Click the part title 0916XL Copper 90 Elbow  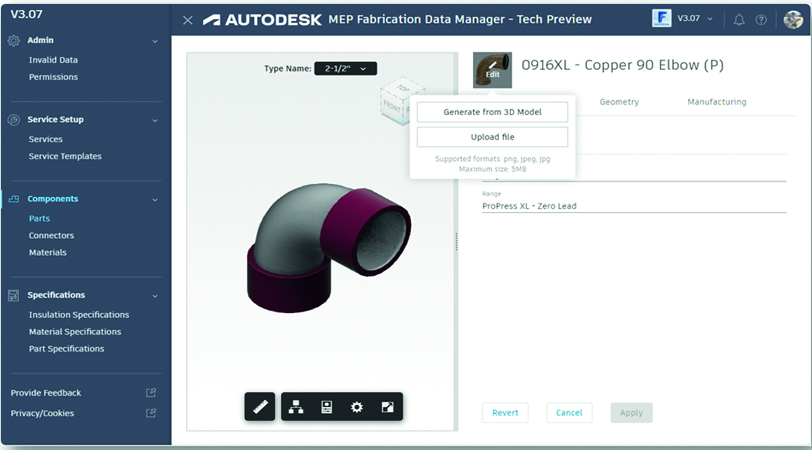pos(622,65)
